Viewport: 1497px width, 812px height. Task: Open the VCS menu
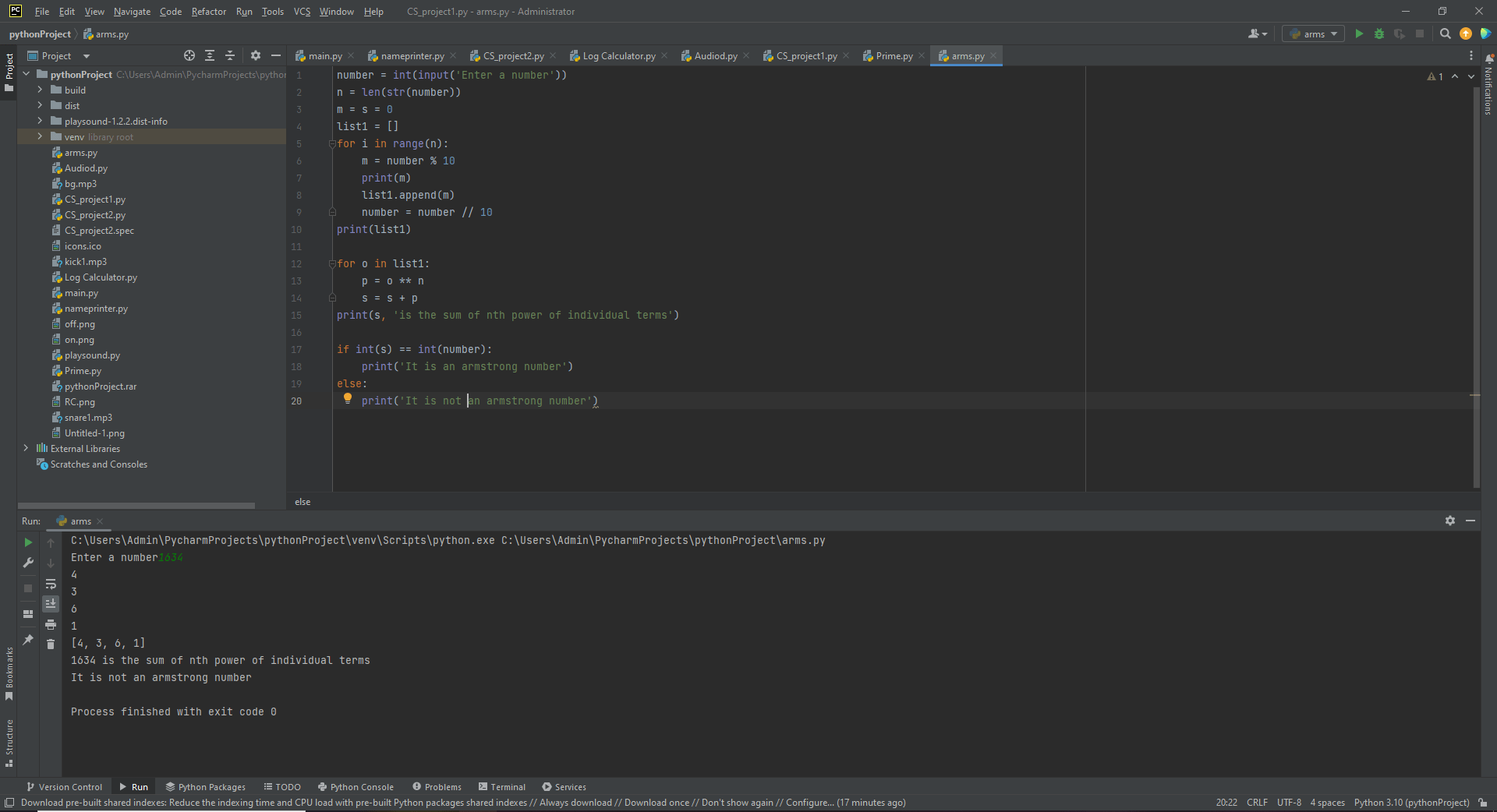[x=302, y=12]
